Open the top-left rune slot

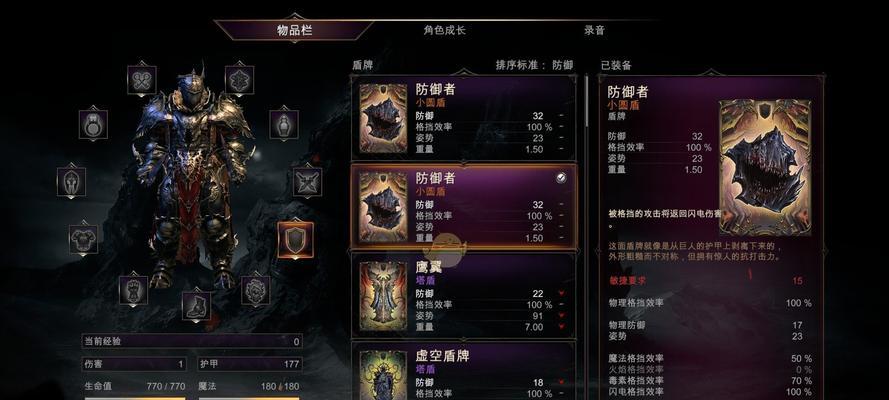tap(142, 80)
